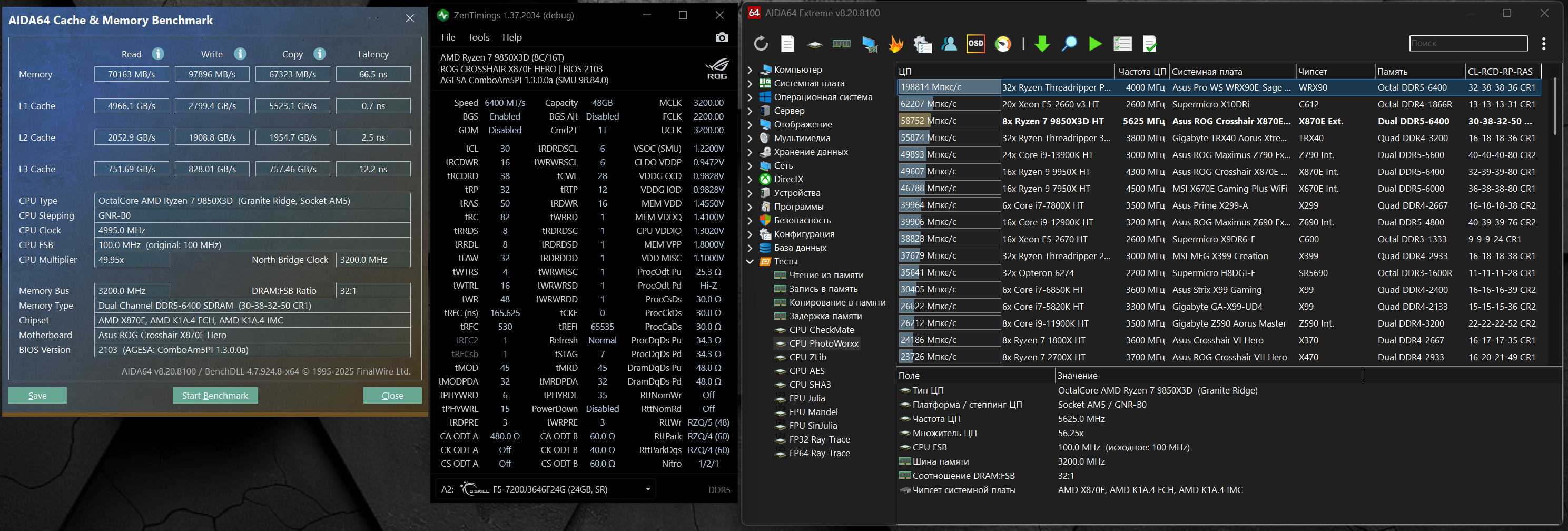Select the FP64 Ray-Trace test
This screenshot has height=531, width=1568.
[x=820, y=454]
